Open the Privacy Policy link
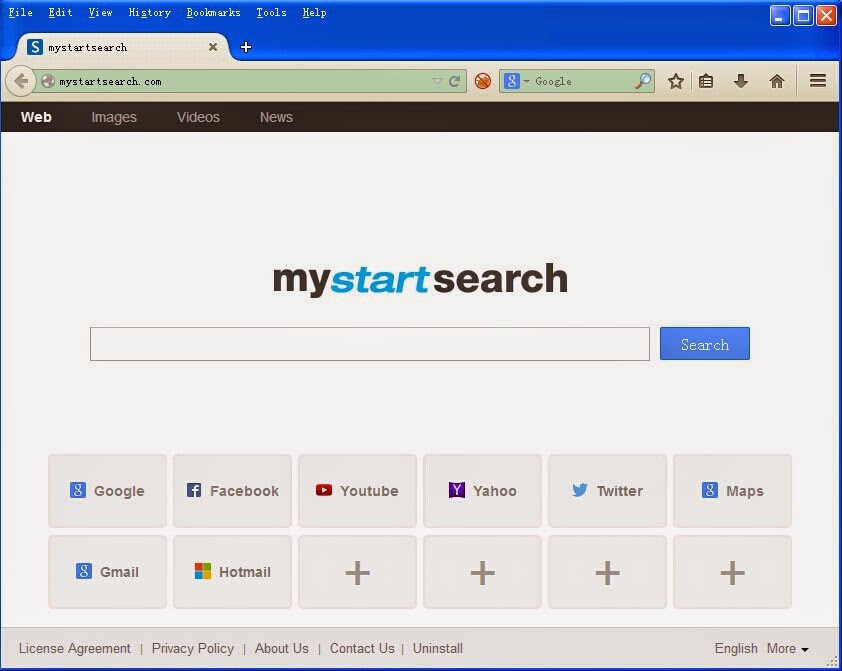Screen dimensions: 842x671 tap(193, 648)
